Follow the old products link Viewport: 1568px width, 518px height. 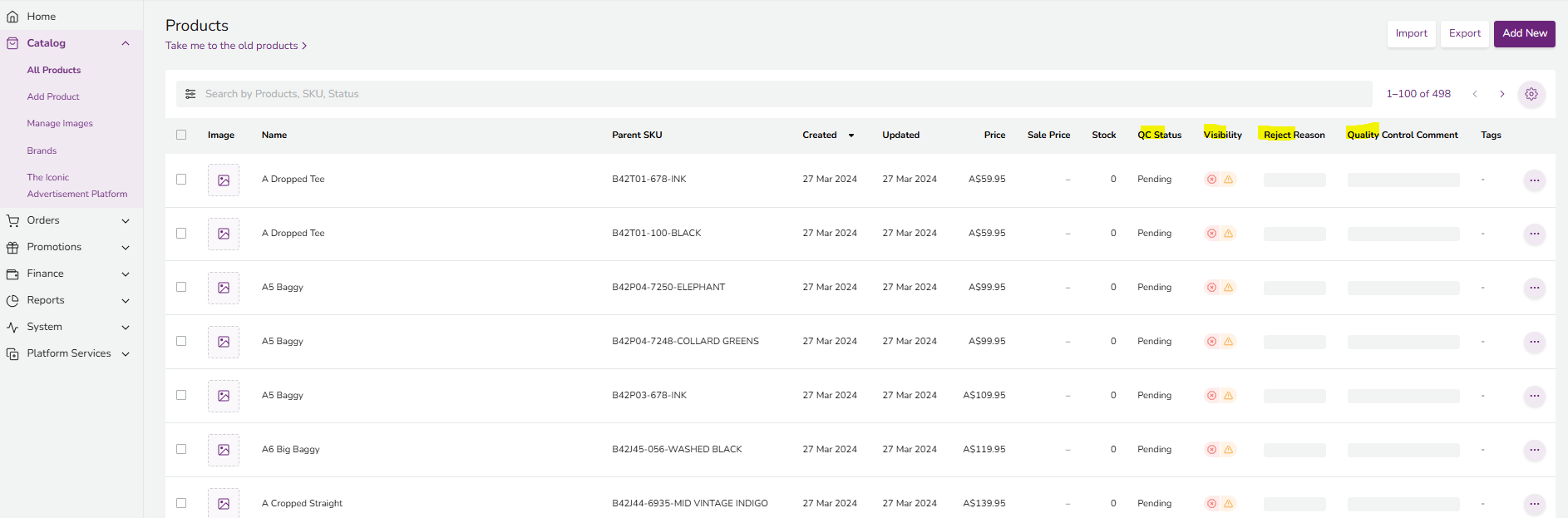pyautogui.click(x=235, y=46)
